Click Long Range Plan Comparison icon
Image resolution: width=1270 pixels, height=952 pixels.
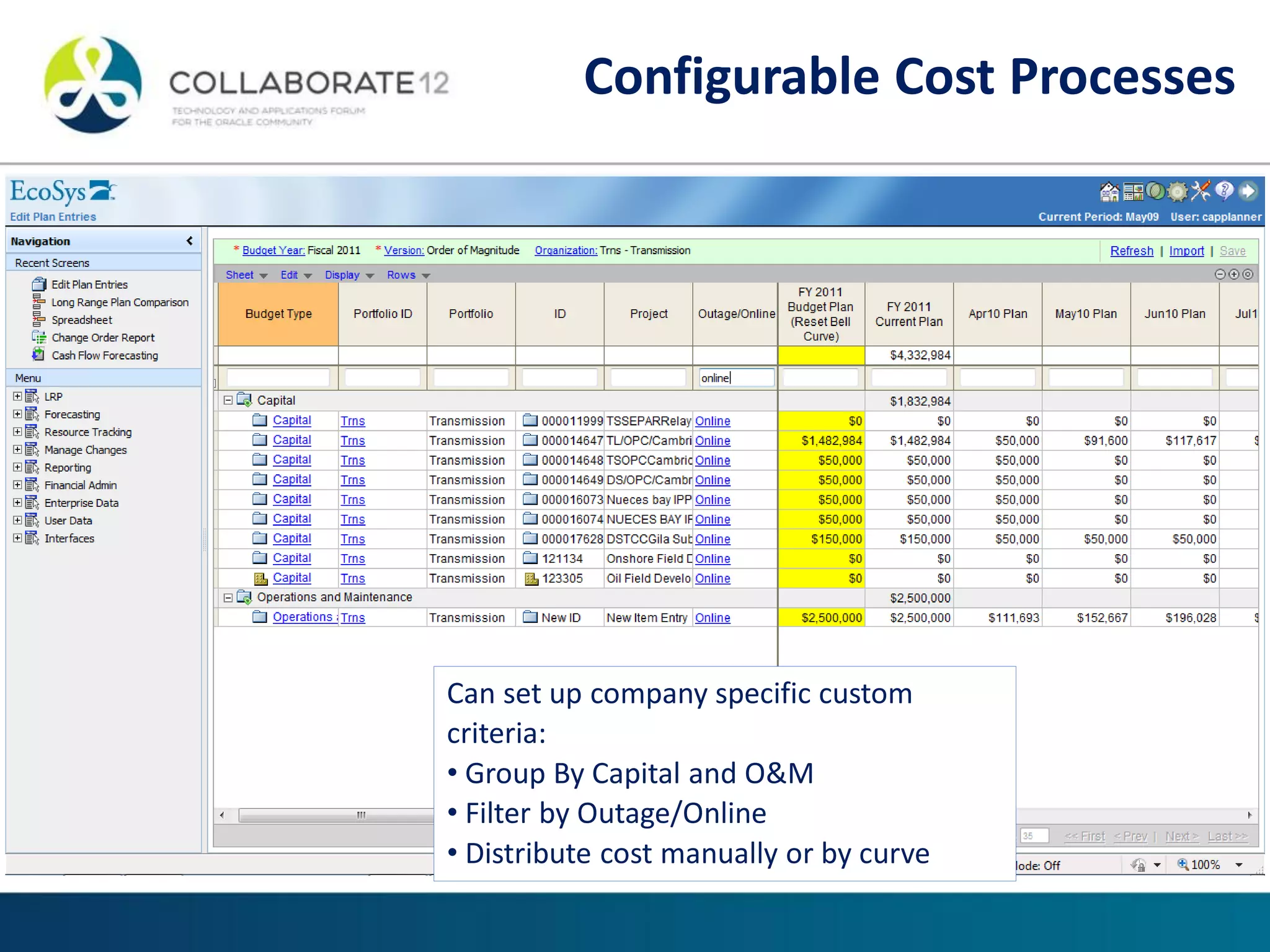pyautogui.click(x=39, y=302)
